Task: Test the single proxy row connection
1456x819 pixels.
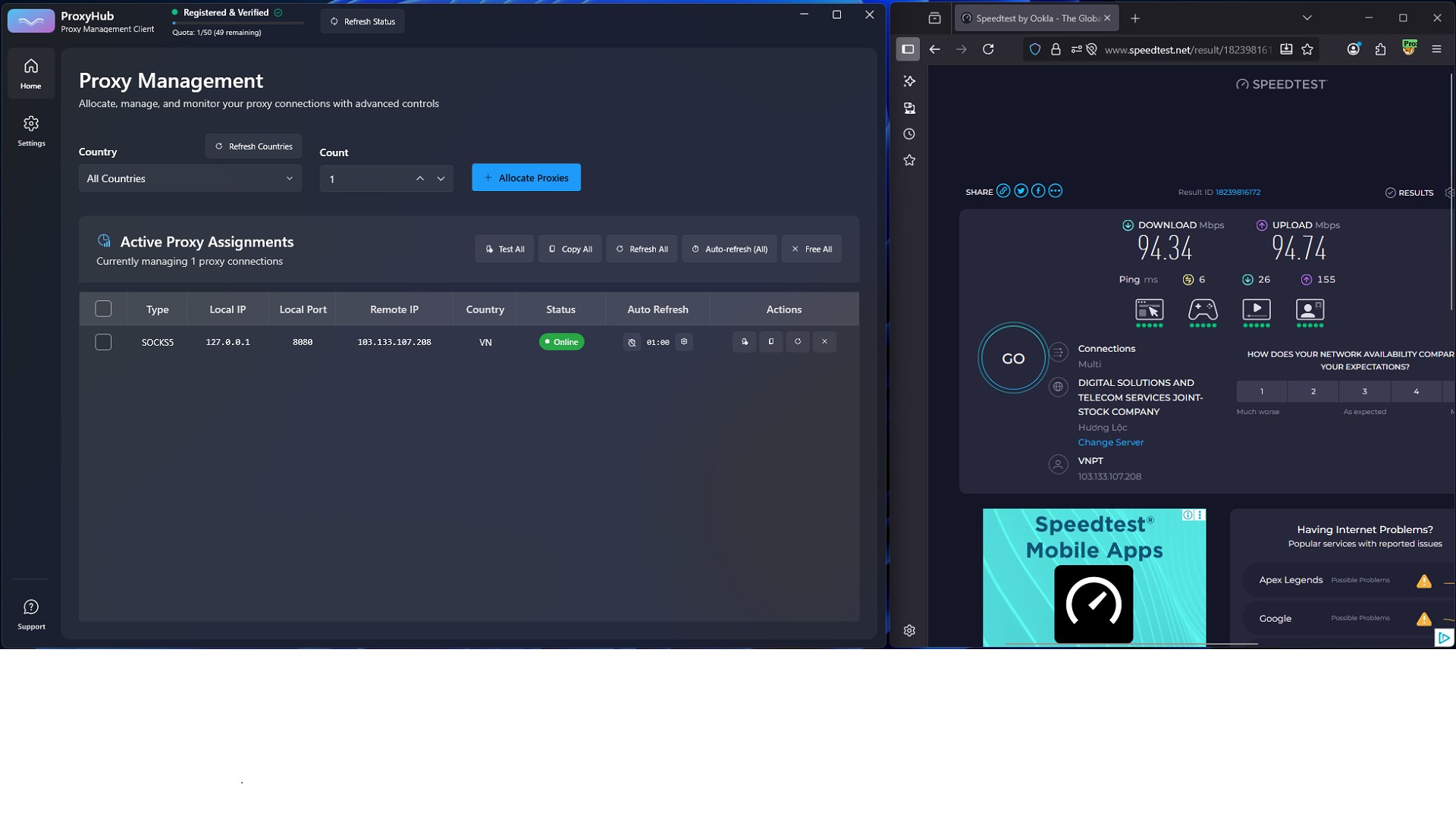Action: click(745, 342)
